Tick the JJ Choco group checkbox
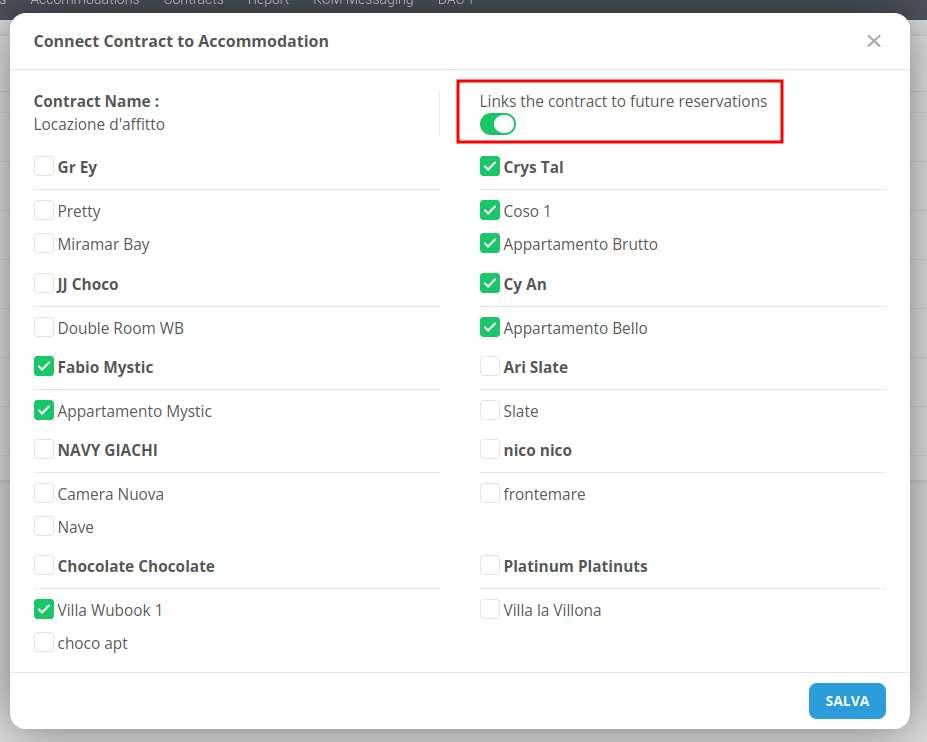Viewport: 927px width, 742px height. point(44,284)
